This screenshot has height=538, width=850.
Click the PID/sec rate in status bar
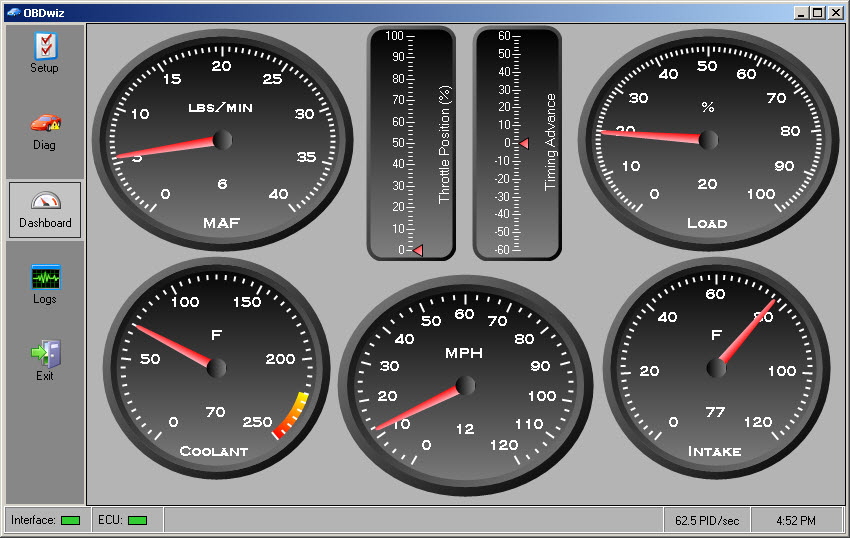707,520
